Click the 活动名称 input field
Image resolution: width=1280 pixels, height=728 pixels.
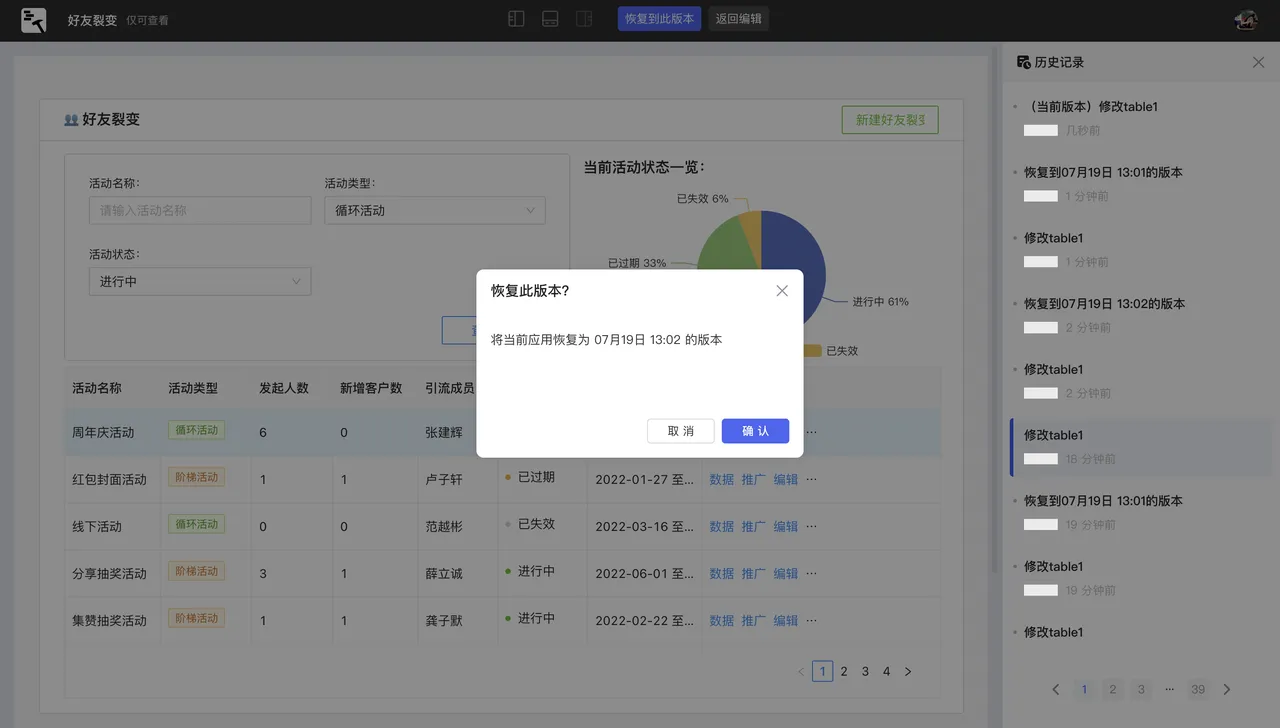click(x=200, y=210)
